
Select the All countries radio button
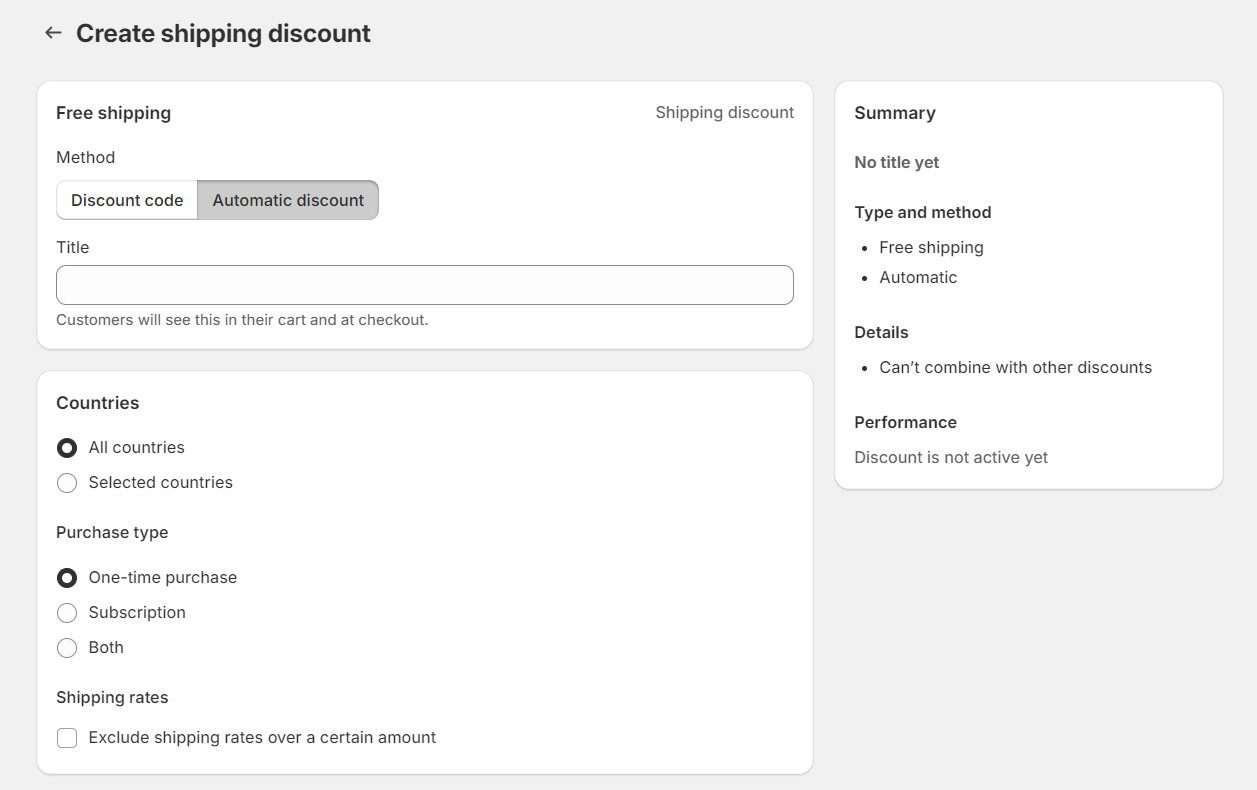click(67, 448)
